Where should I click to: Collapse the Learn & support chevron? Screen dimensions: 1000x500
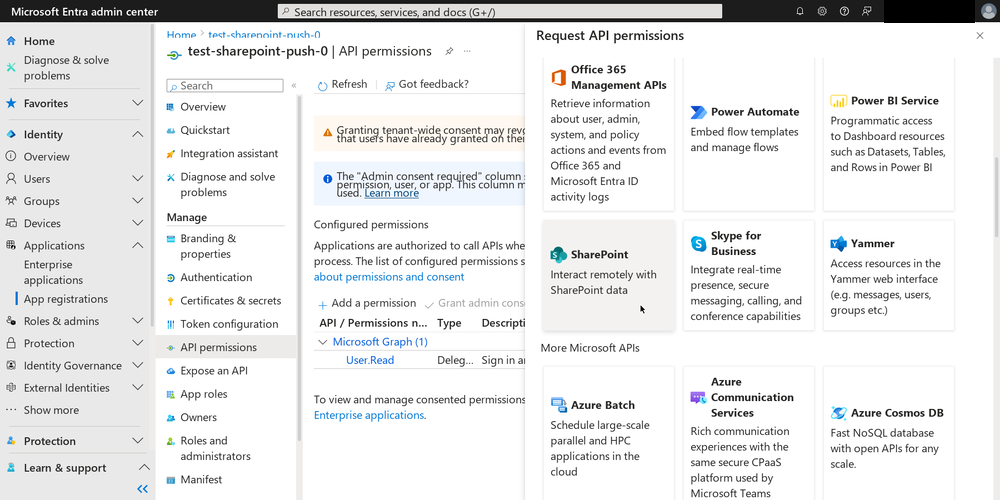pos(145,467)
